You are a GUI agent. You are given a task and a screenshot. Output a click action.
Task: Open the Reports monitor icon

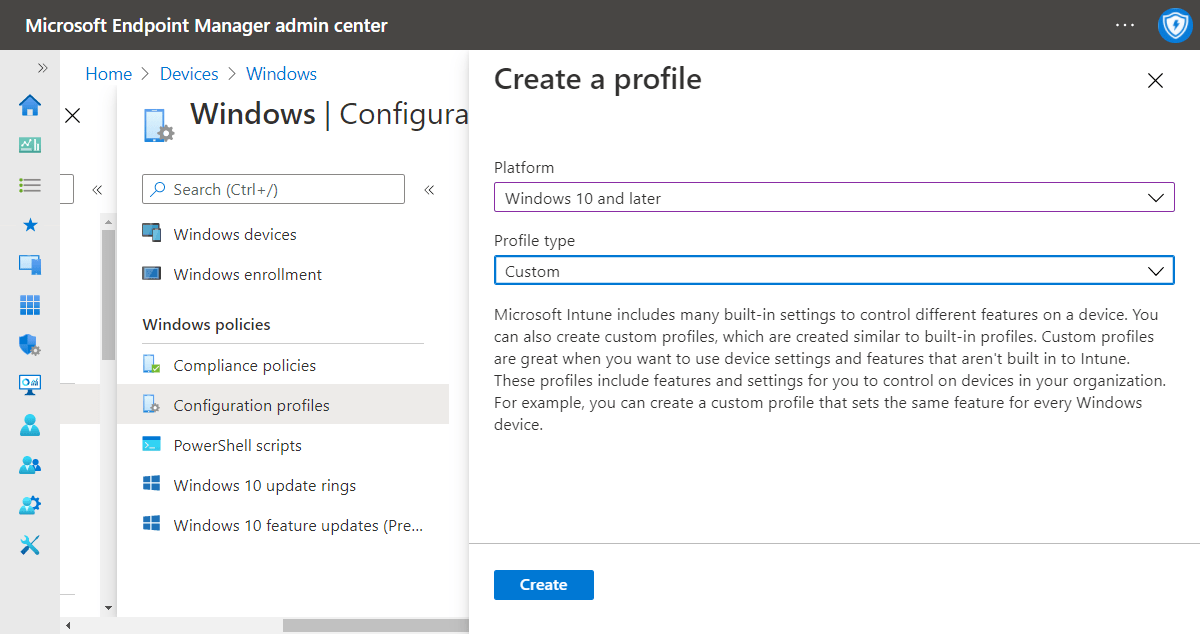click(x=30, y=385)
